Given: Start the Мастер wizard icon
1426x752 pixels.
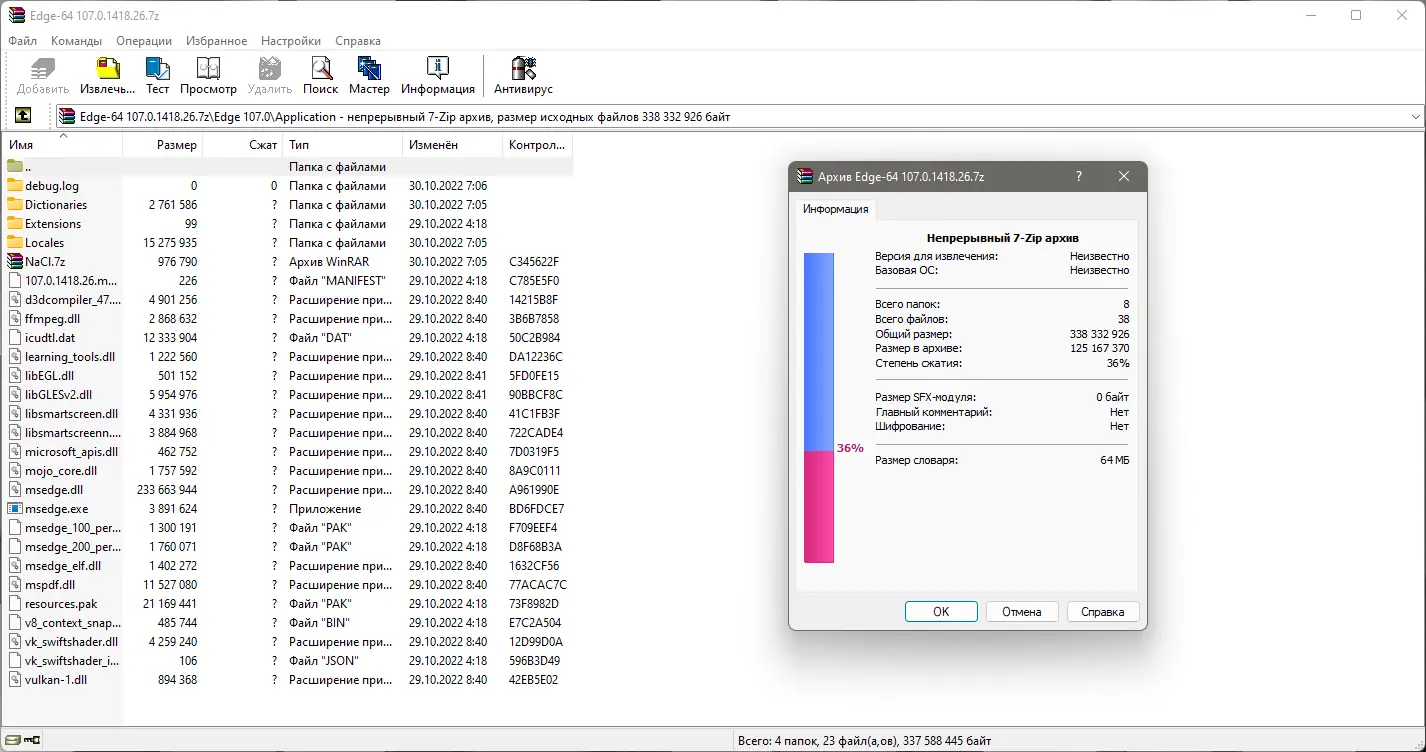Looking at the screenshot, I should pyautogui.click(x=369, y=70).
